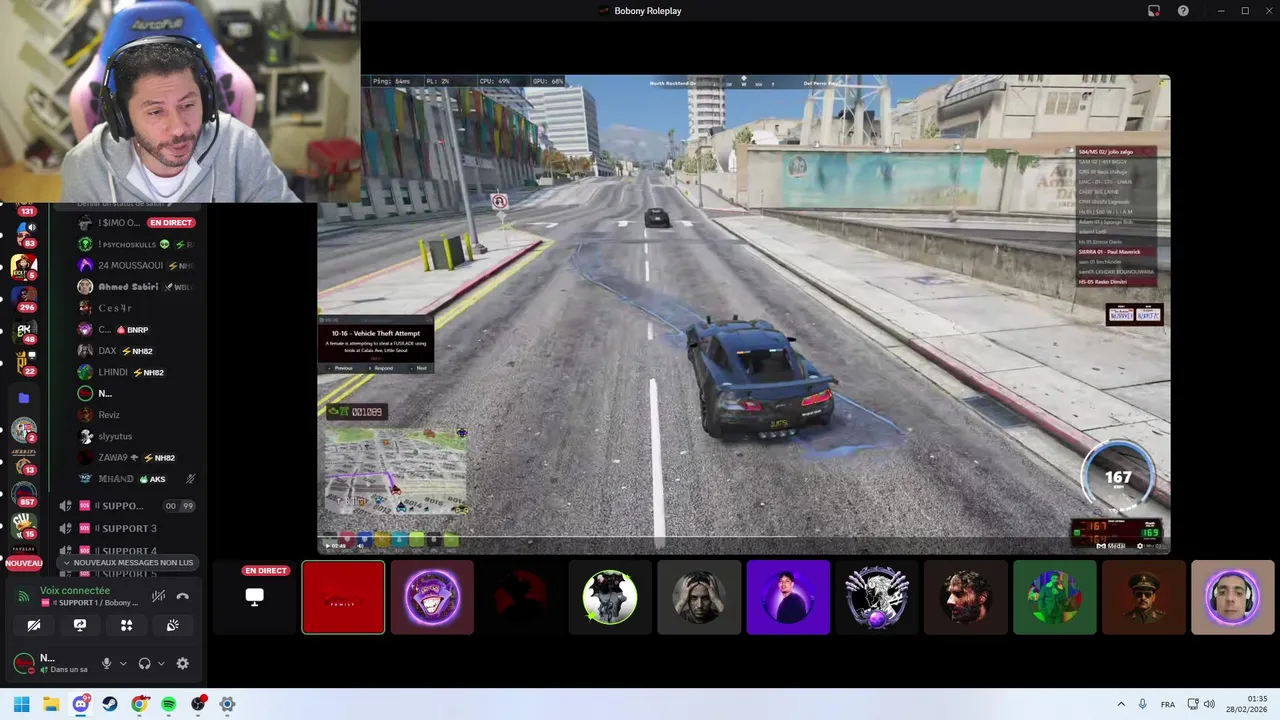The image size is (1280, 720).
Task: Open the Voix connectée connection details
Action: [75, 591]
